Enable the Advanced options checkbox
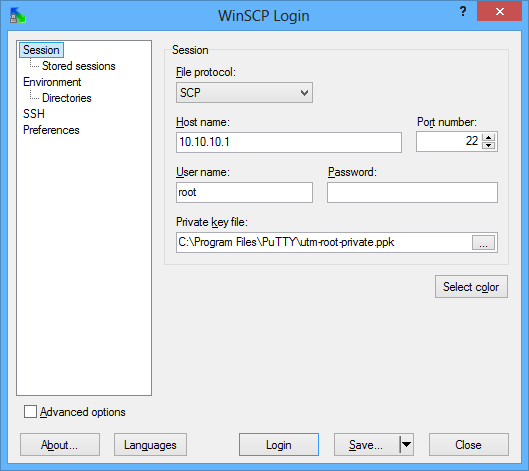The width and height of the screenshot is (529, 471). pyautogui.click(x=30, y=412)
